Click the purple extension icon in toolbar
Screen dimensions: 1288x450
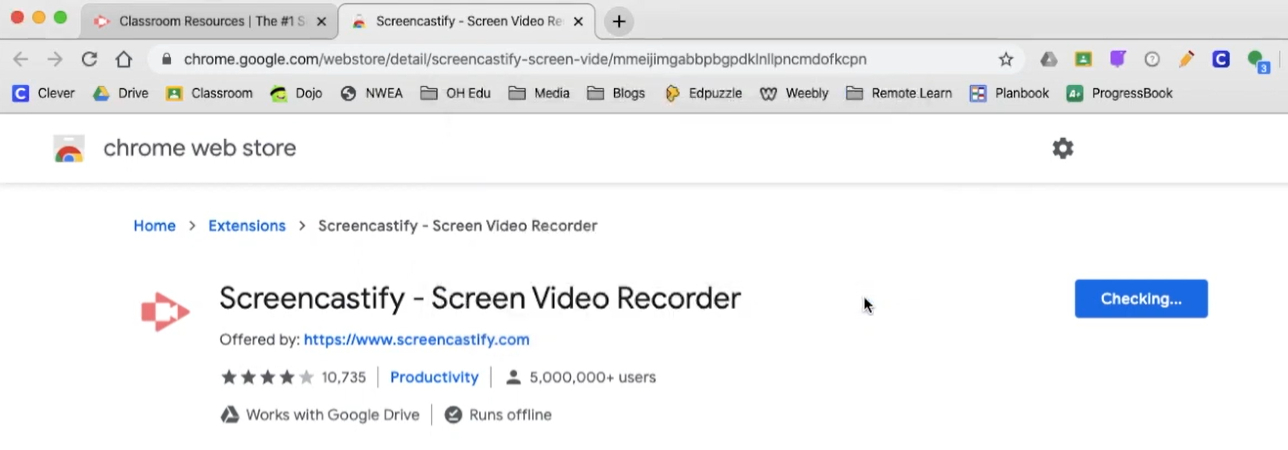[1118, 59]
